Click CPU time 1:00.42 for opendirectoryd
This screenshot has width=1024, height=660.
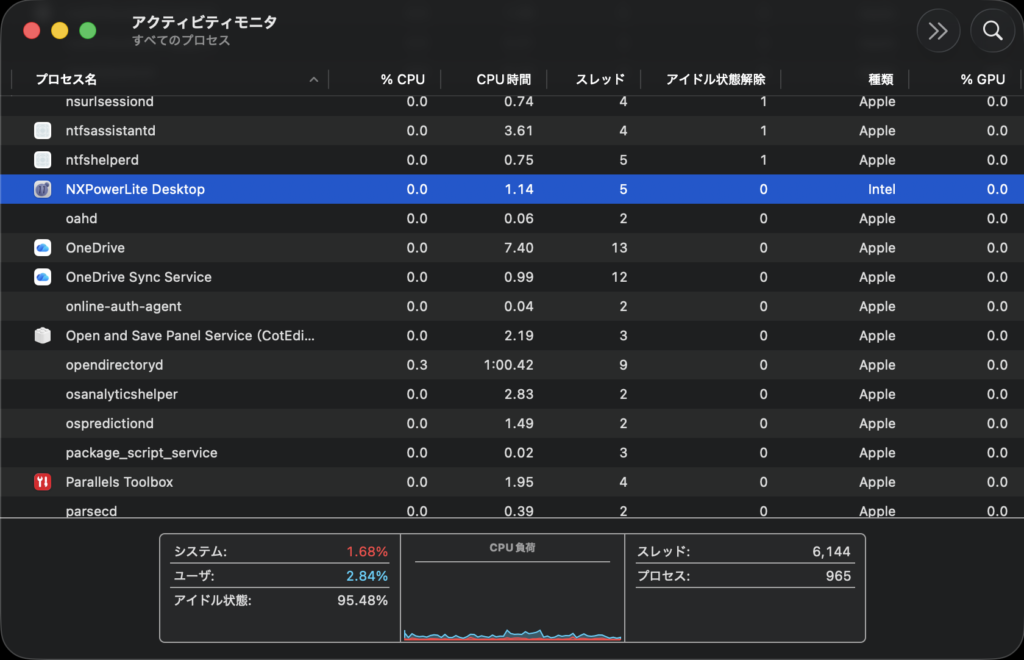coord(508,365)
